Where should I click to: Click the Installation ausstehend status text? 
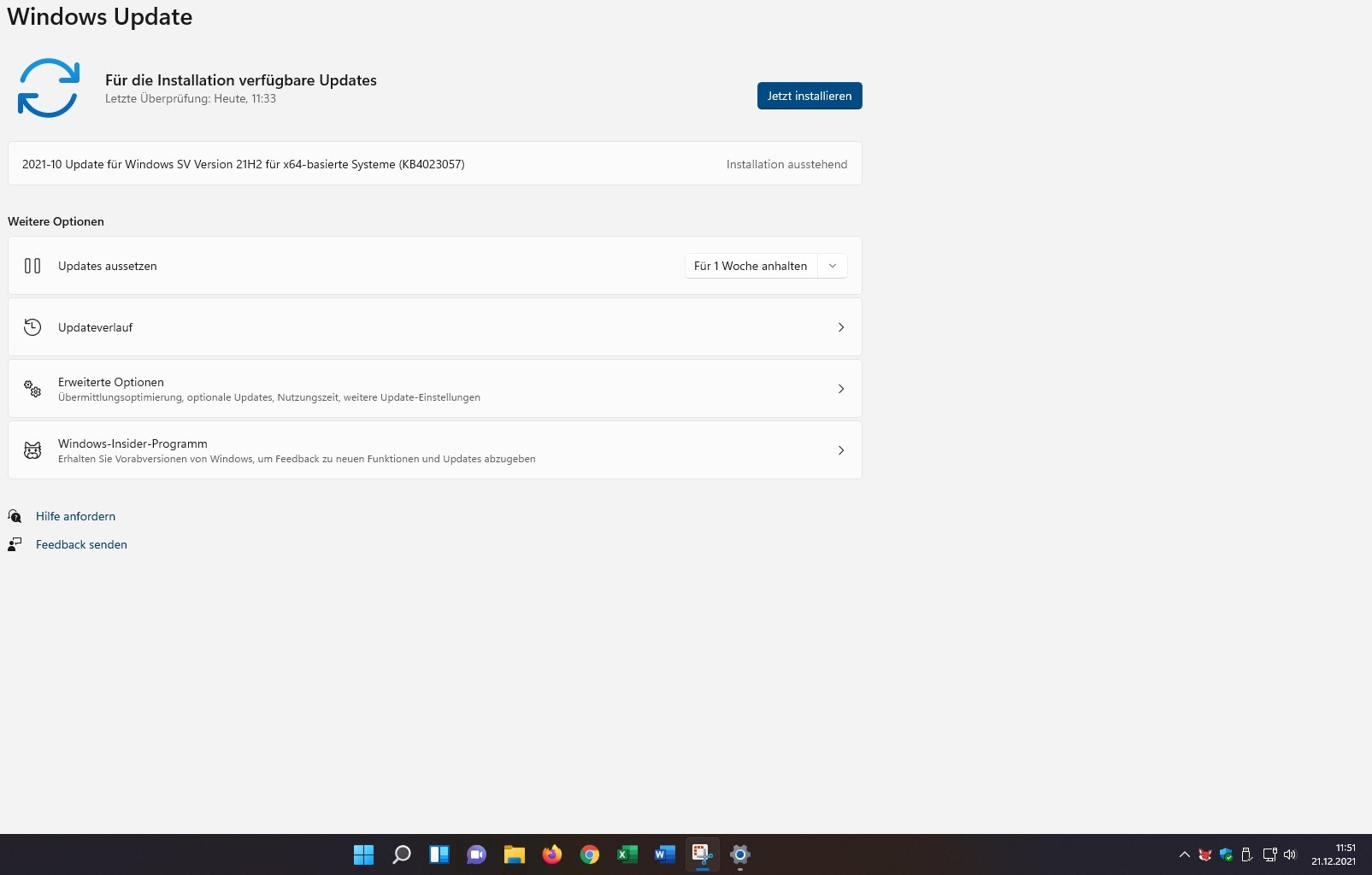point(786,164)
